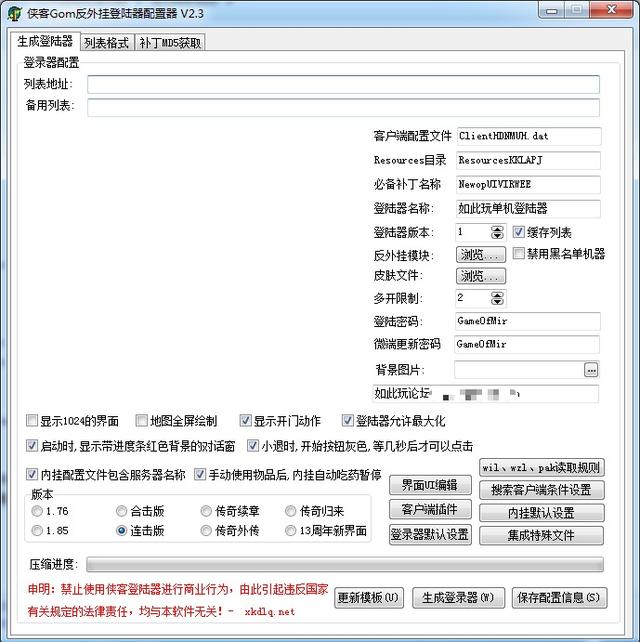Image resolution: width=640 pixels, height=642 pixels.
Task: Enable 显示1024的界面 checkbox
Action: 32,420
